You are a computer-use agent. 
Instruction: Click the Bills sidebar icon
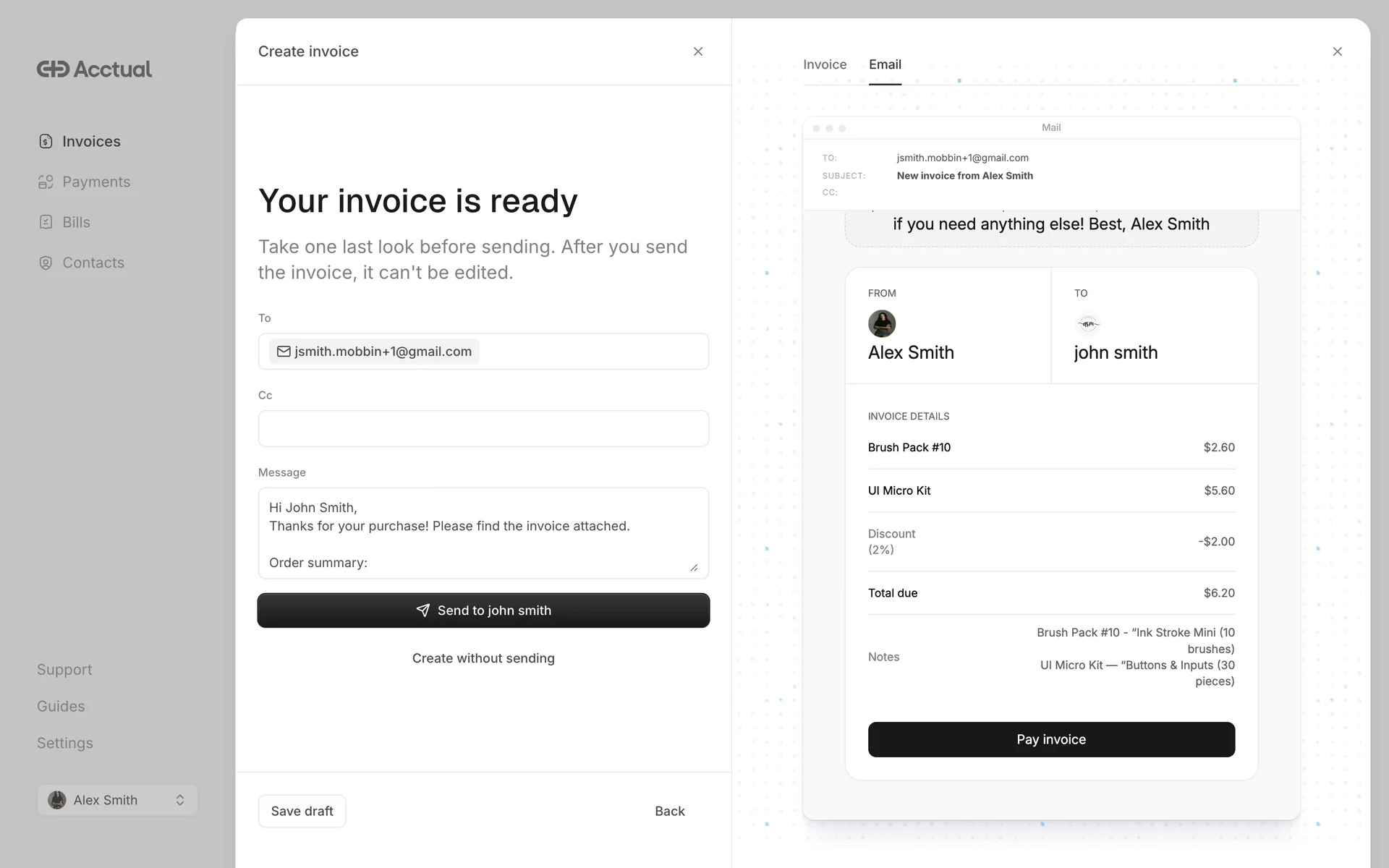46,222
